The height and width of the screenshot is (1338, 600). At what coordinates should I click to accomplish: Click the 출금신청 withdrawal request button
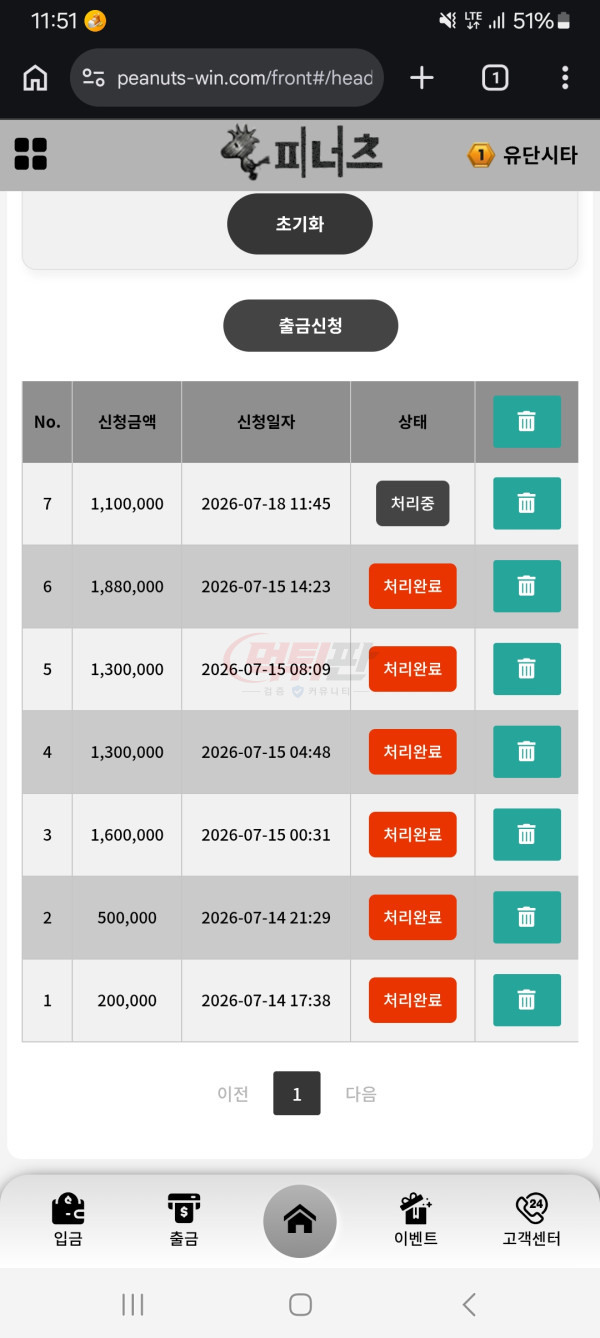pos(310,326)
